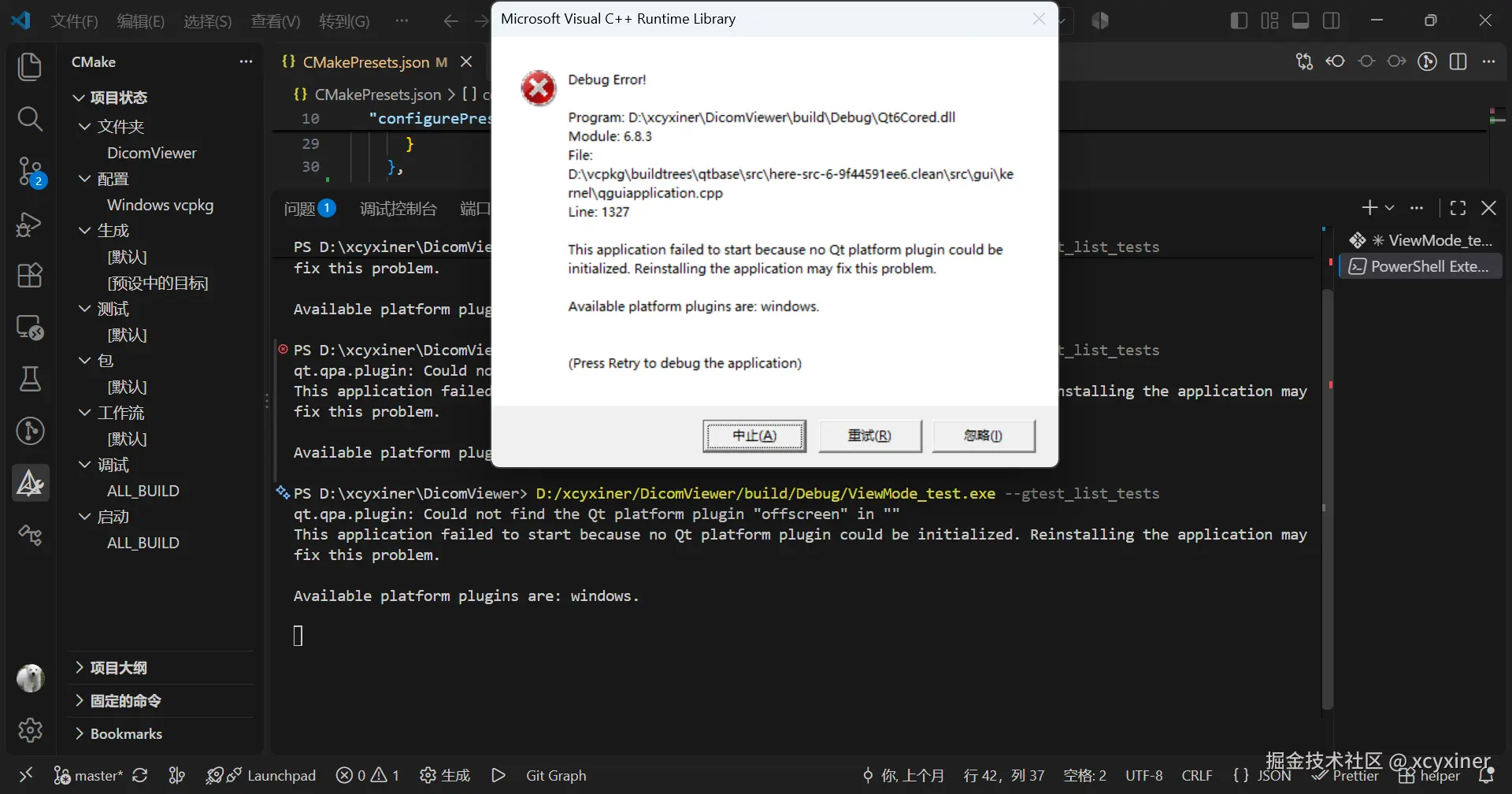Open the 查看(V) menu
The width and height of the screenshot is (1512, 794).
[x=276, y=21]
